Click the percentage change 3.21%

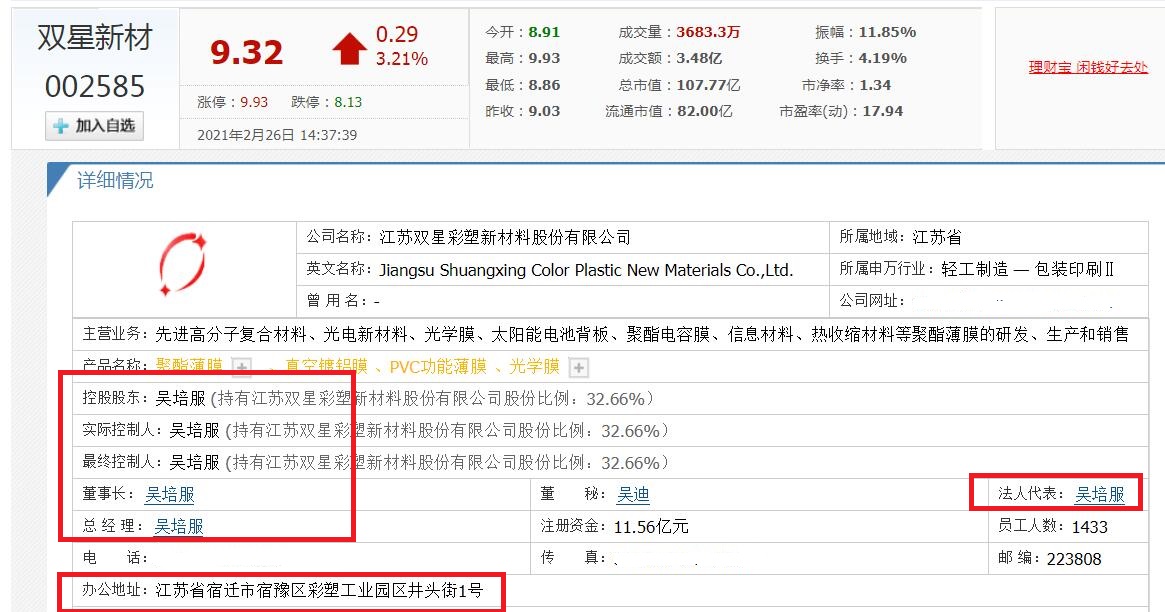pyautogui.click(x=401, y=59)
